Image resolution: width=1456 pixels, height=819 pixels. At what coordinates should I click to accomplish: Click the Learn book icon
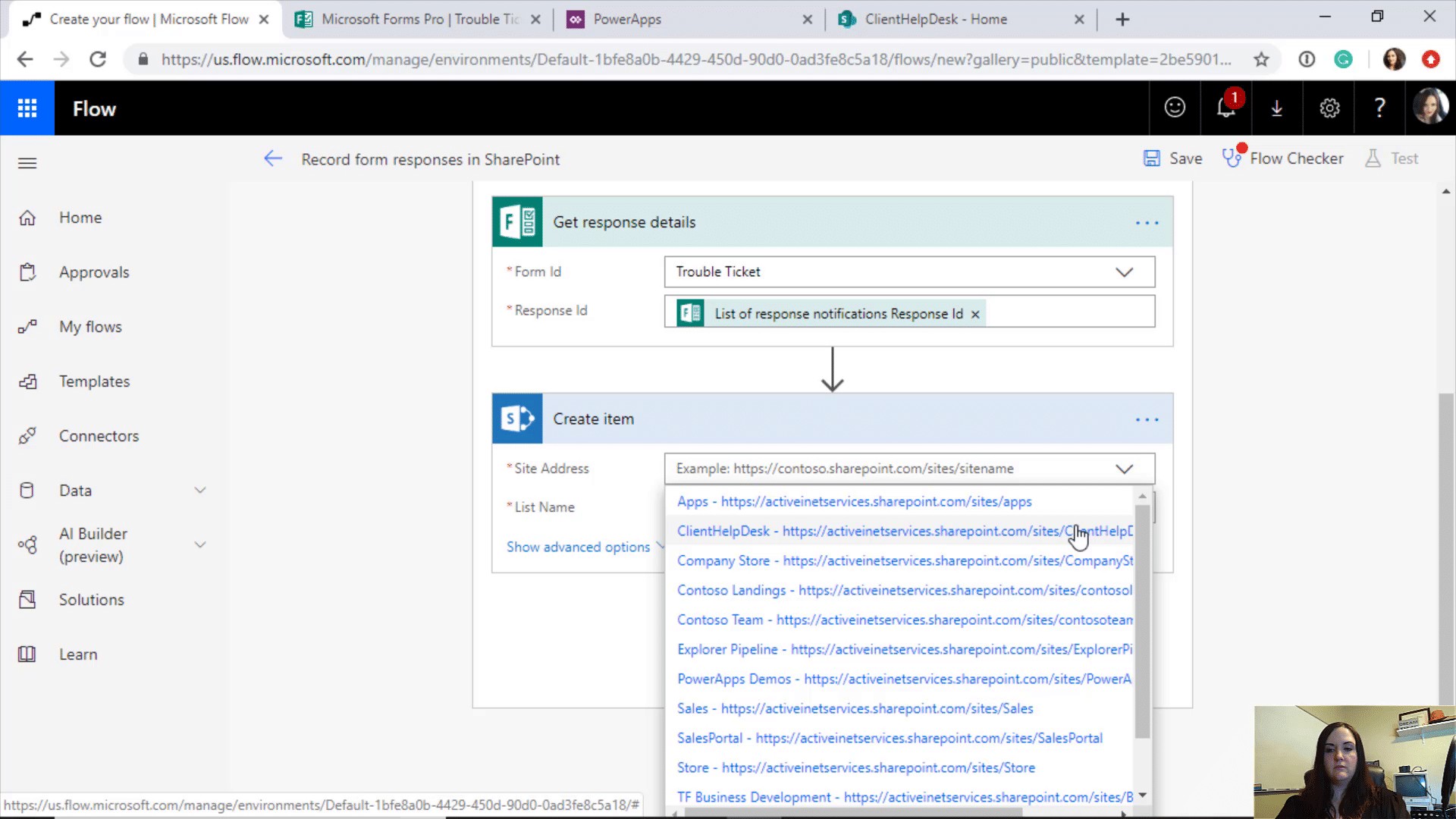coord(27,654)
